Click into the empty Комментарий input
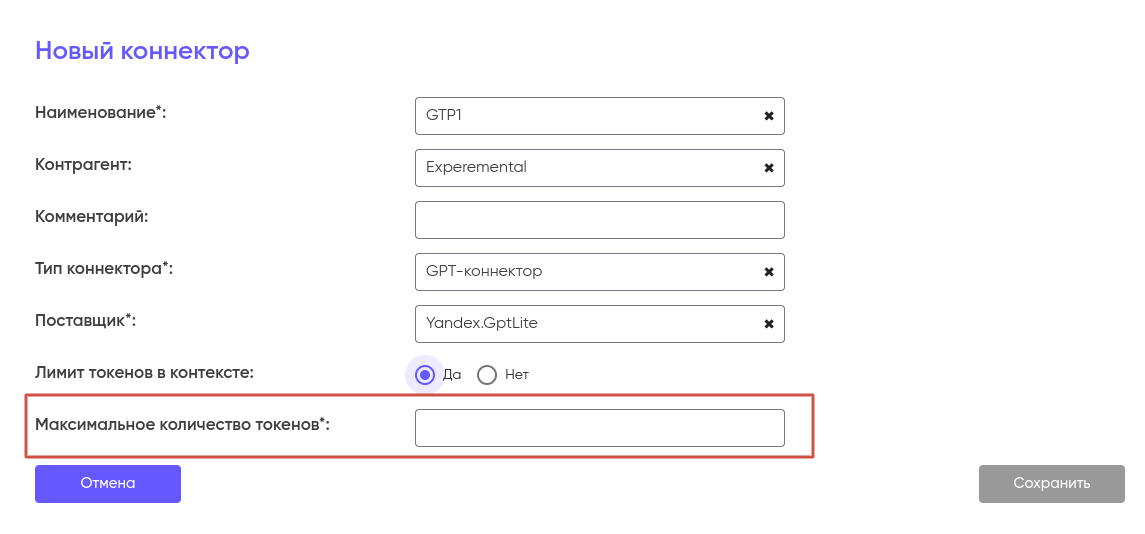The width and height of the screenshot is (1145, 534). point(599,220)
